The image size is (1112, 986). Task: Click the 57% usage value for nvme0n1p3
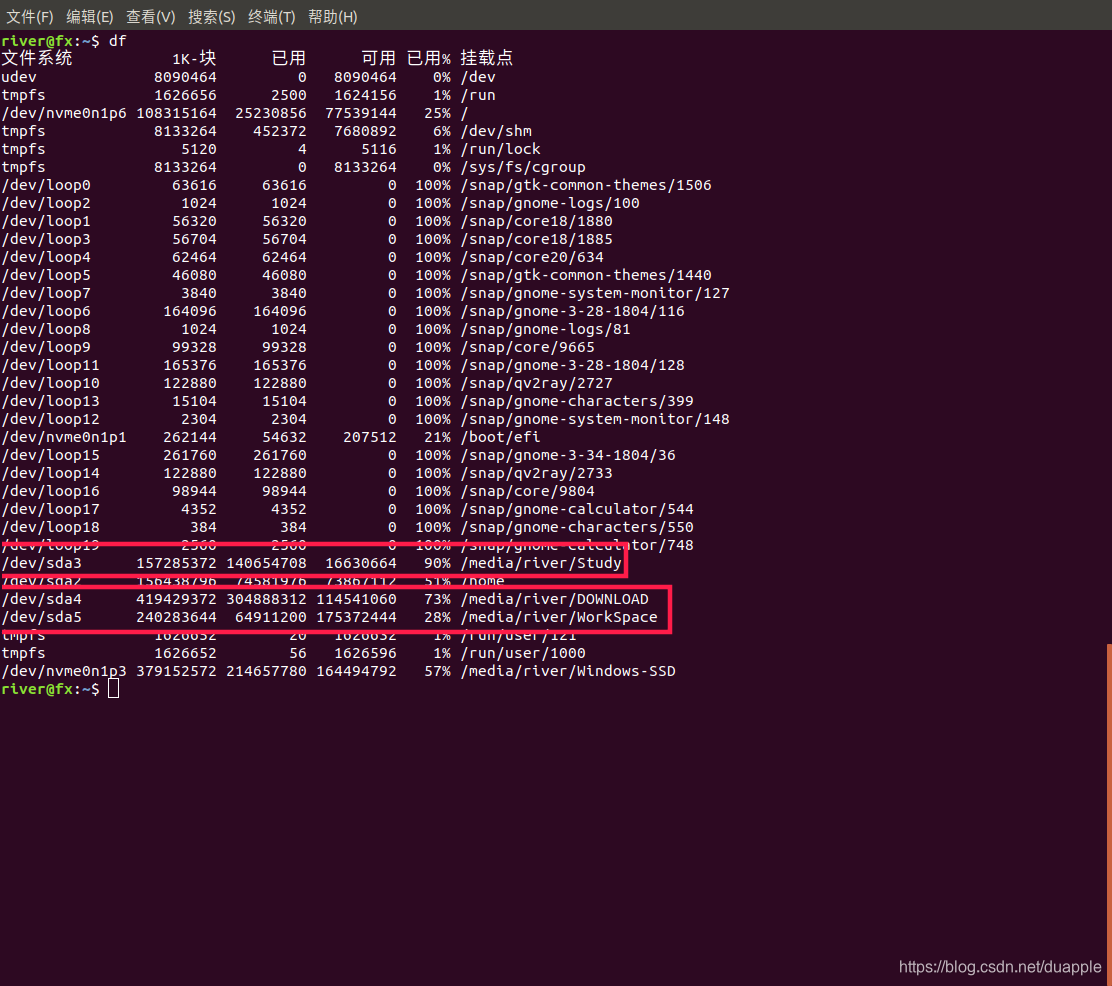click(x=438, y=671)
